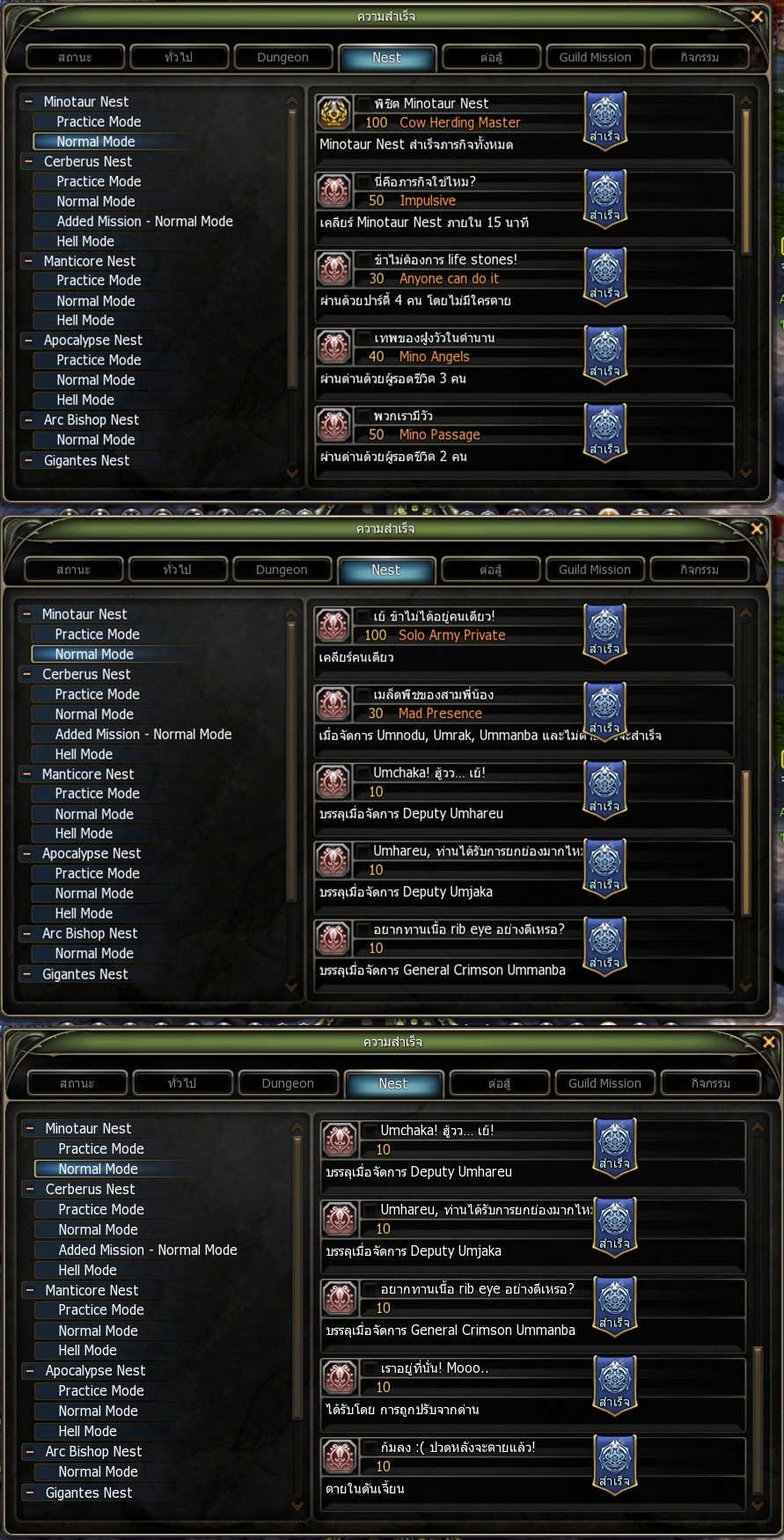Viewport: 784px width, 1540px height.
Task: Check the box beside เมล็ดพืชของสามพี่น้อง
Action: pos(363,694)
